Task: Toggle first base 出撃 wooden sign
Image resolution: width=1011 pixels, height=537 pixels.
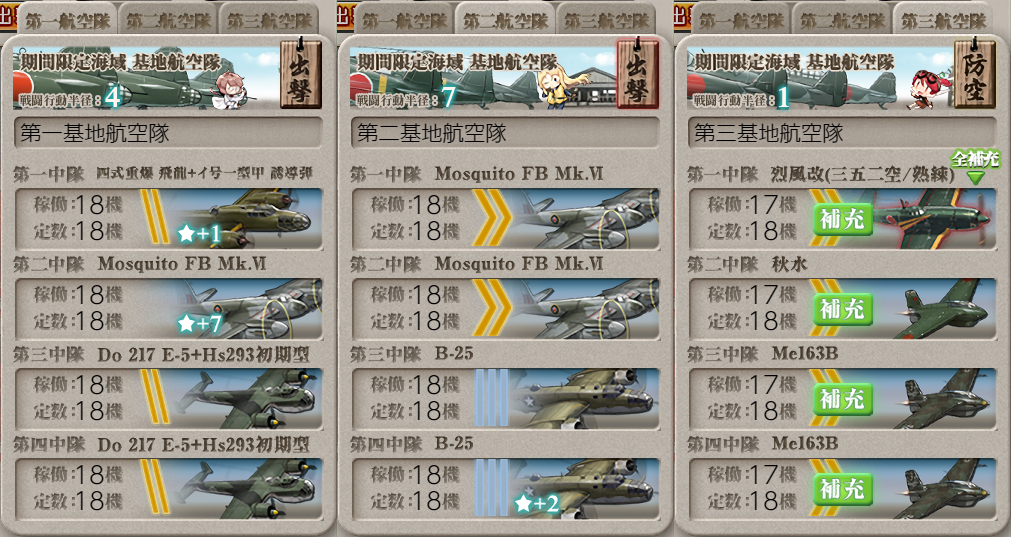Action: pyautogui.click(x=301, y=73)
